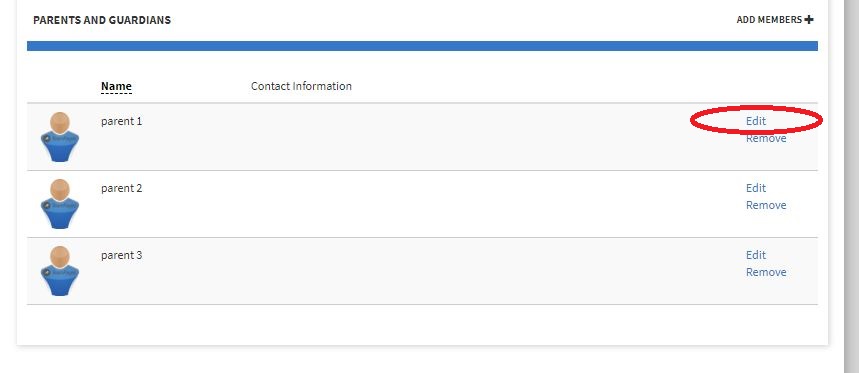Click the Contact Information column header
The height and width of the screenshot is (373, 859).
pyautogui.click(x=301, y=86)
